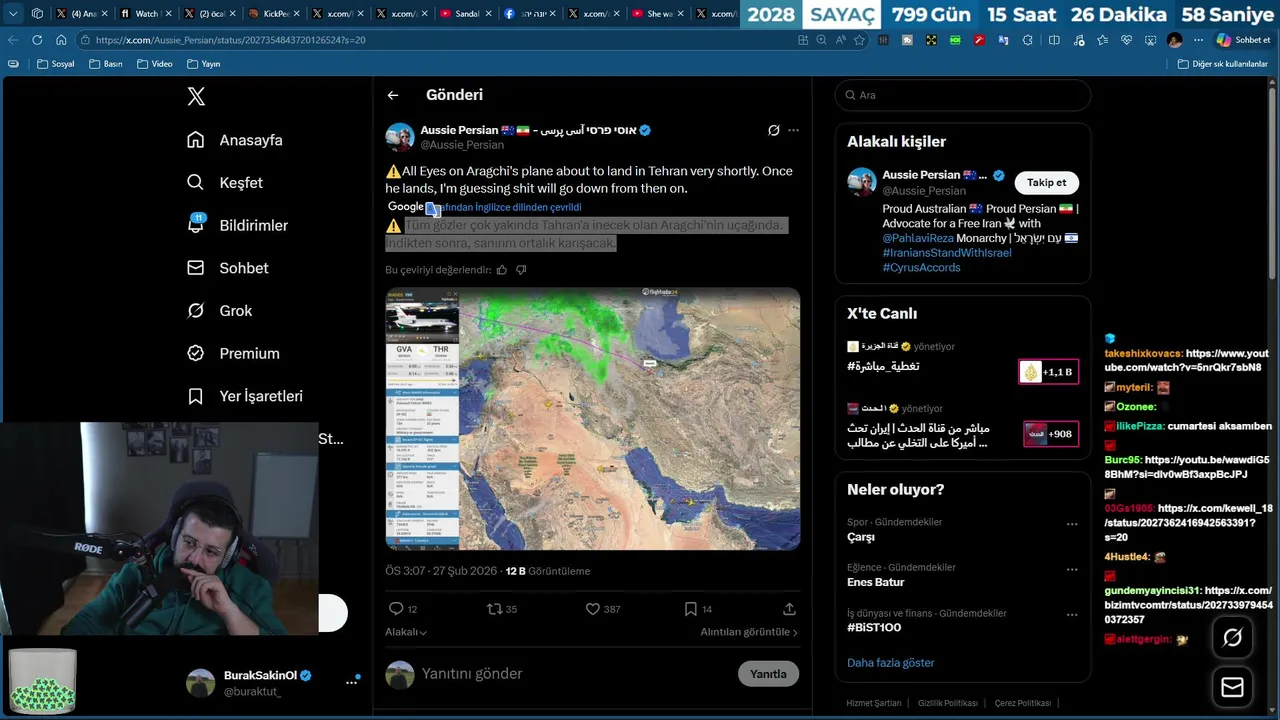
Task: Open Anasayfa home page
Action: point(235,140)
